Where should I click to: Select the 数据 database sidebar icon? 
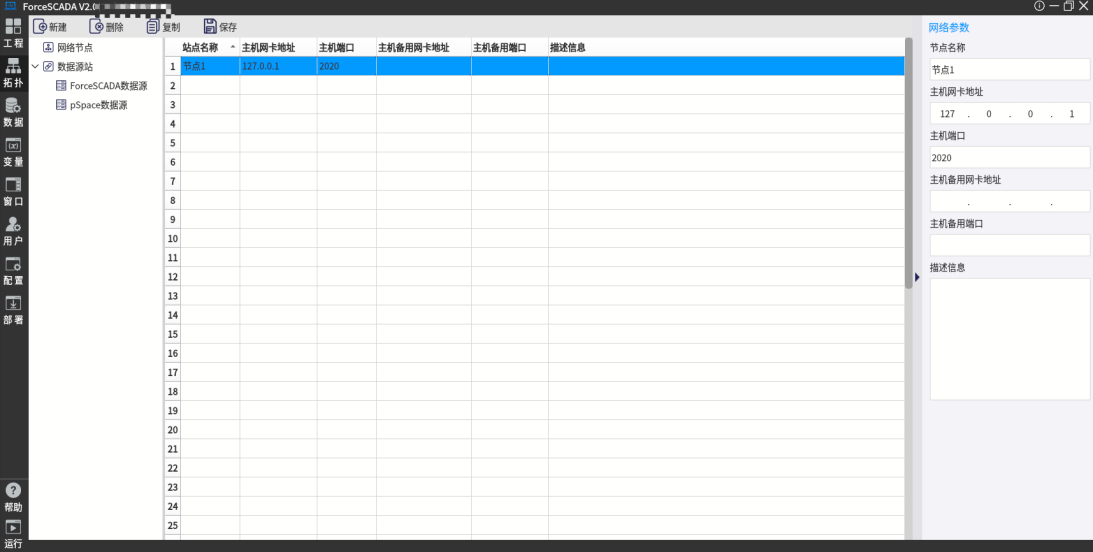click(13, 111)
